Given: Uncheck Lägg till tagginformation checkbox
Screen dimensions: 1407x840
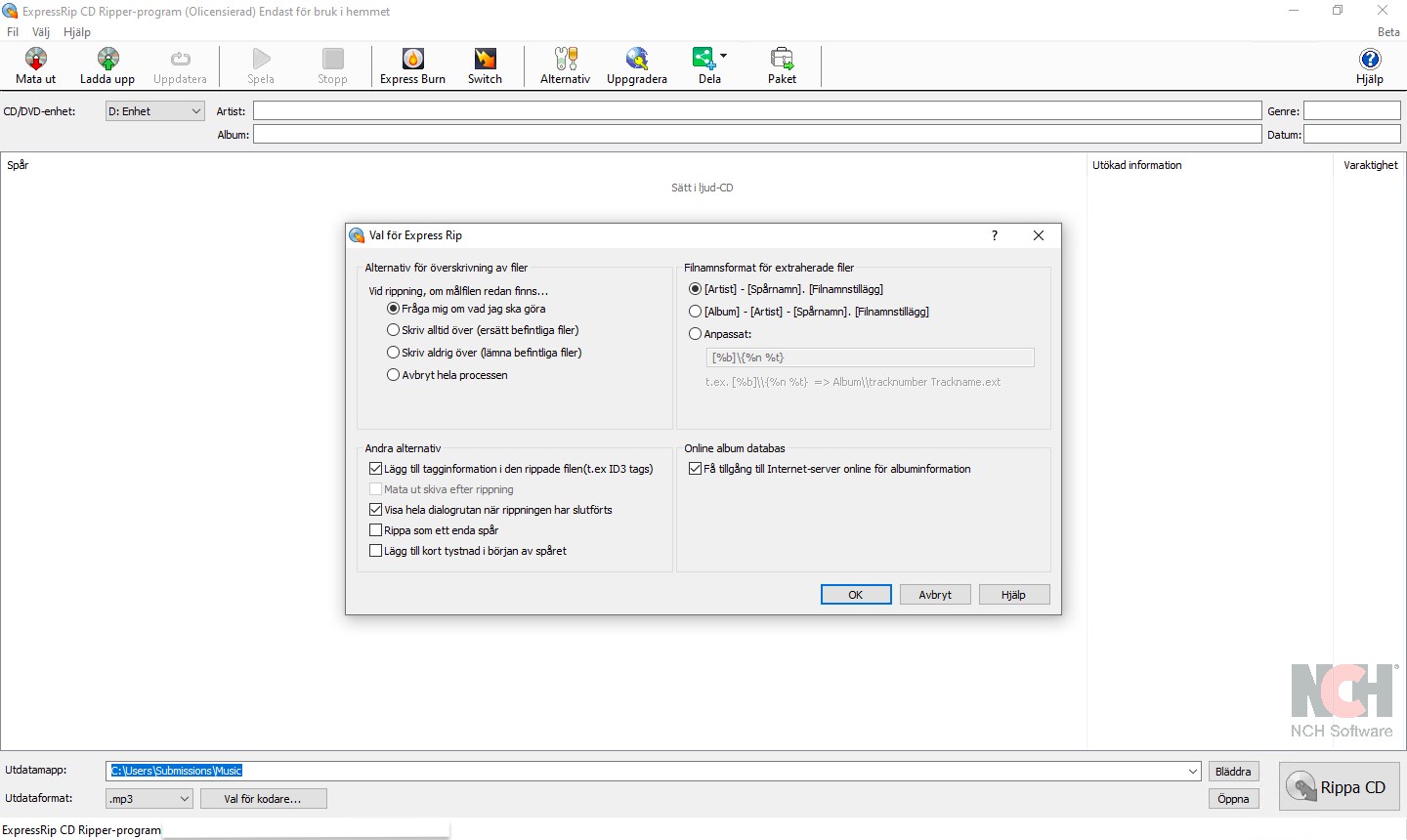Looking at the screenshot, I should pos(375,469).
